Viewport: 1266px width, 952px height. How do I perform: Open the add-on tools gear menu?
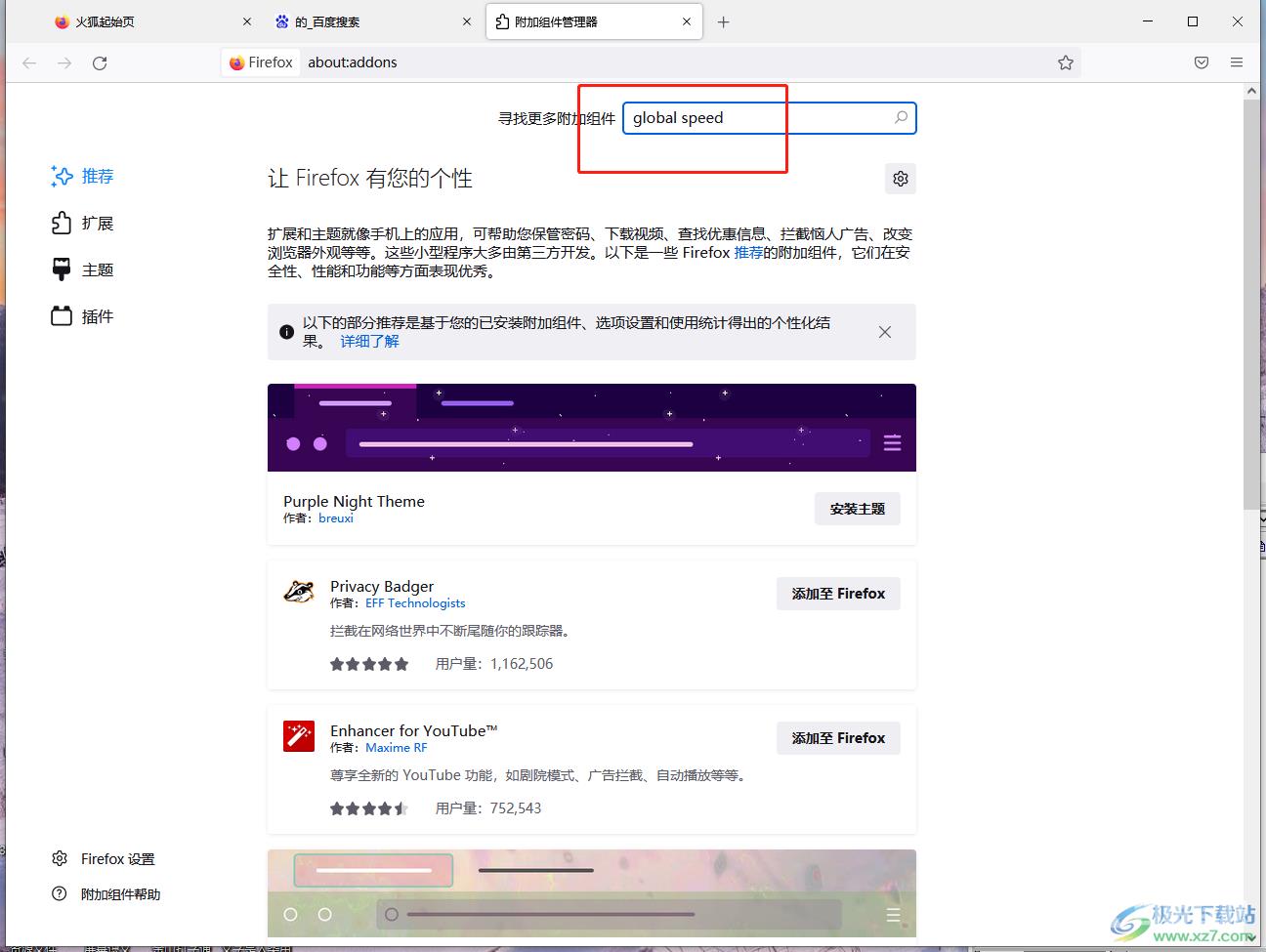(901, 179)
